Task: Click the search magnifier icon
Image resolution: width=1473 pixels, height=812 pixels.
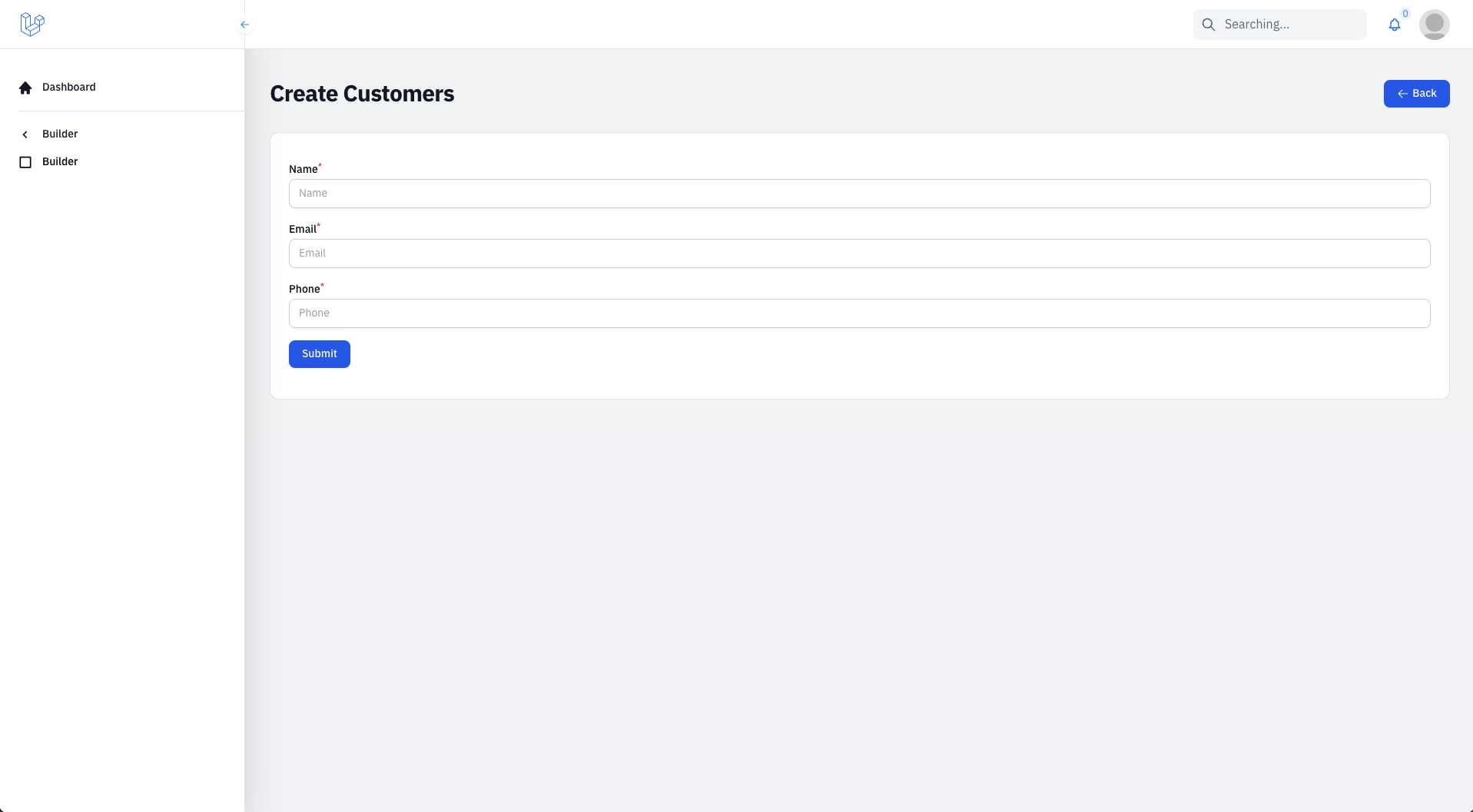Action: coord(1209,25)
